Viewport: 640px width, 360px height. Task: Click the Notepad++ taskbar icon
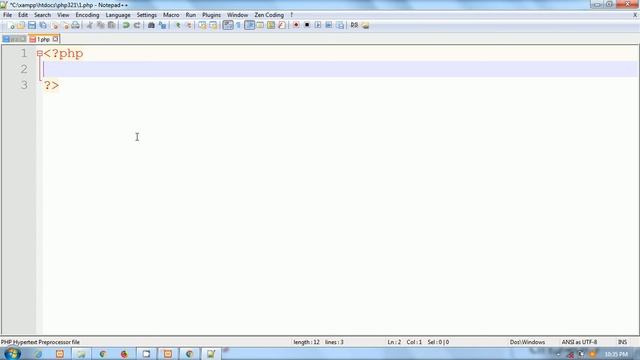[211, 354]
